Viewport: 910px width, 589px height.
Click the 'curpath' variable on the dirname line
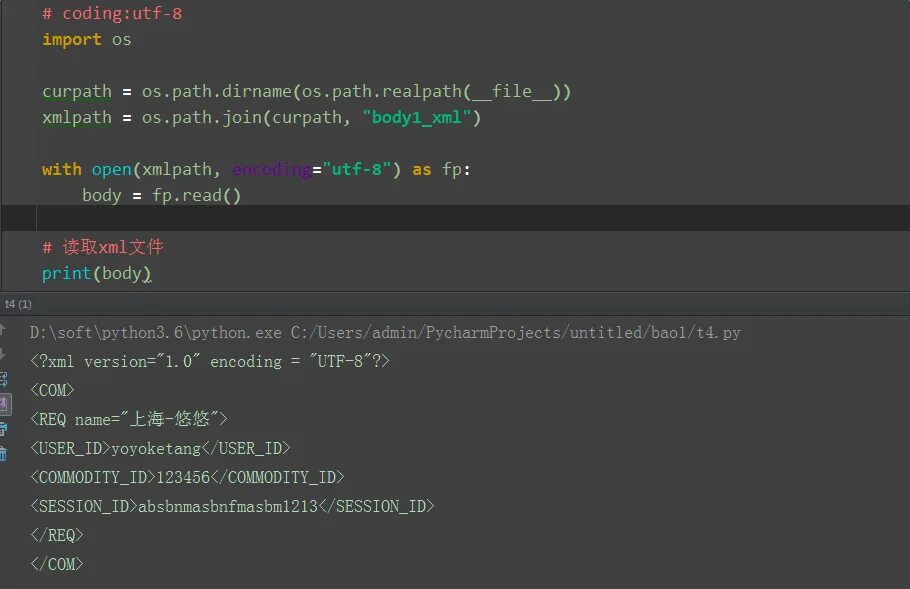[x=77, y=92]
